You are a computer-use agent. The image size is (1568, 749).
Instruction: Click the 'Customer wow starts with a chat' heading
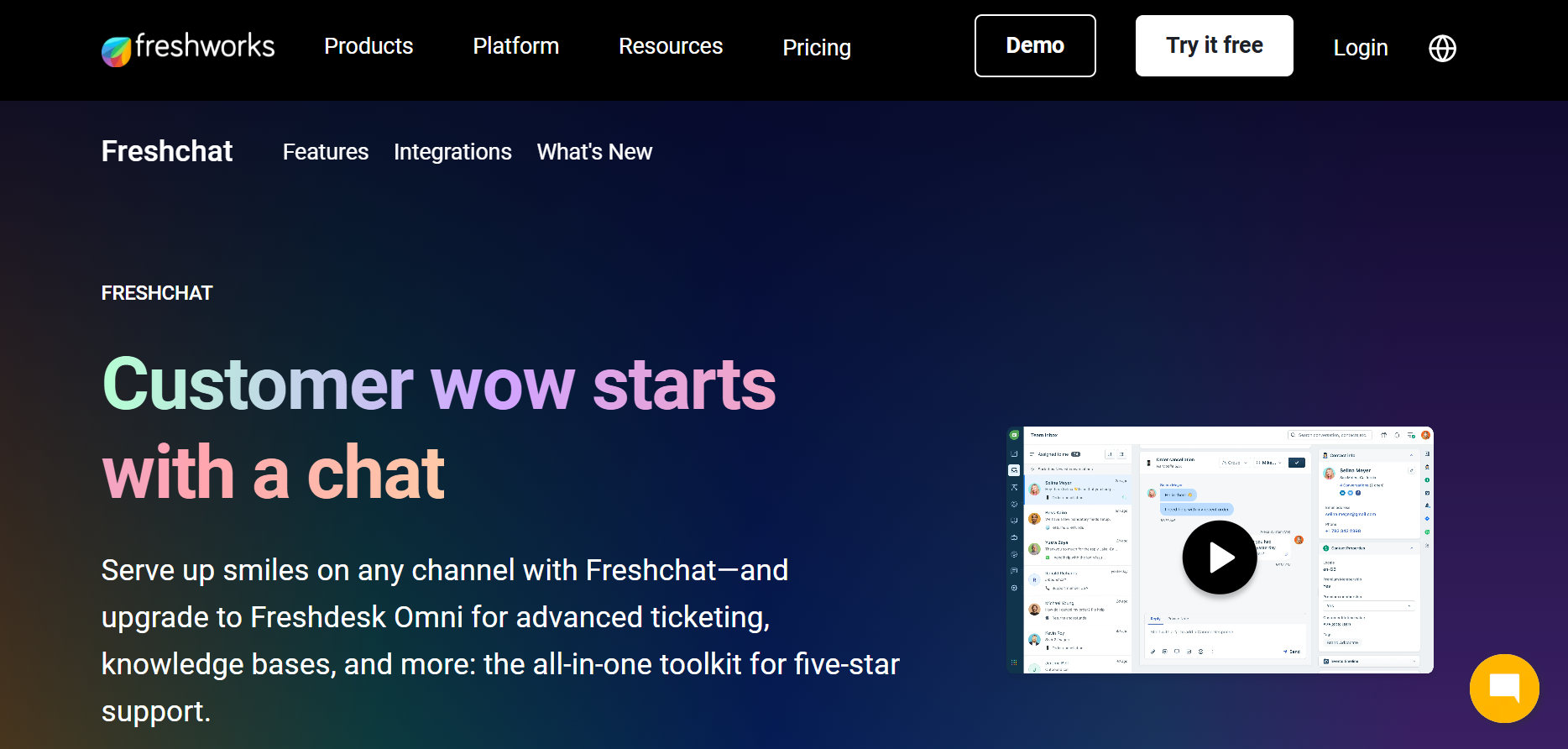[x=439, y=428]
